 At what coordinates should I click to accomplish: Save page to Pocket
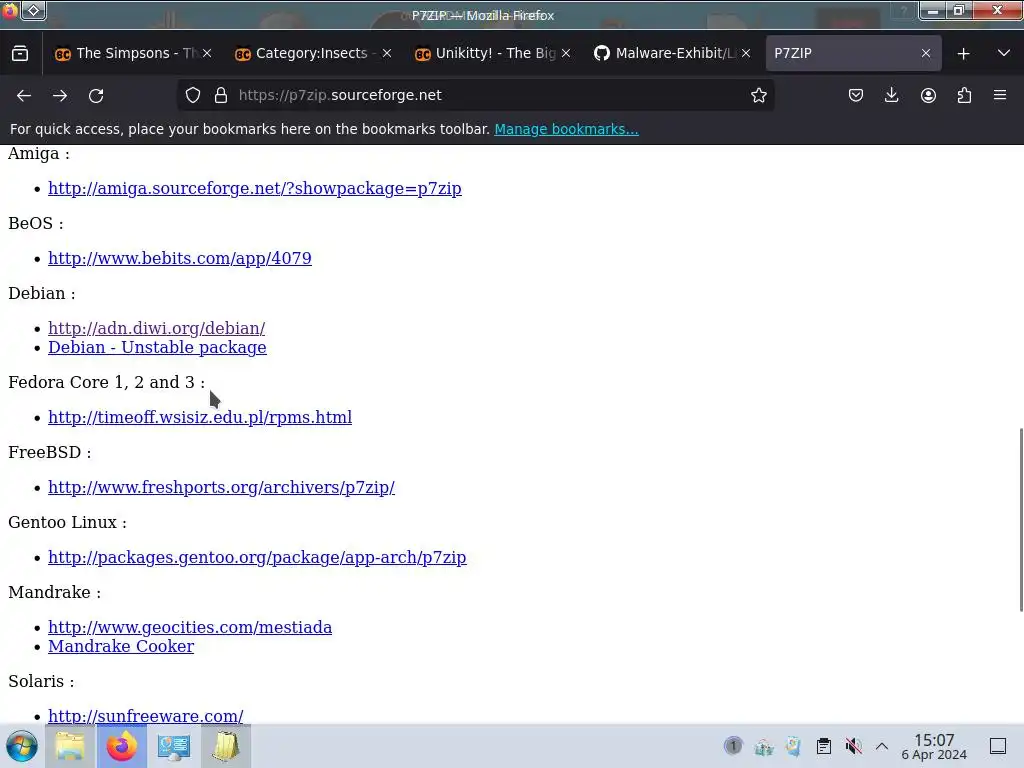click(x=856, y=95)
